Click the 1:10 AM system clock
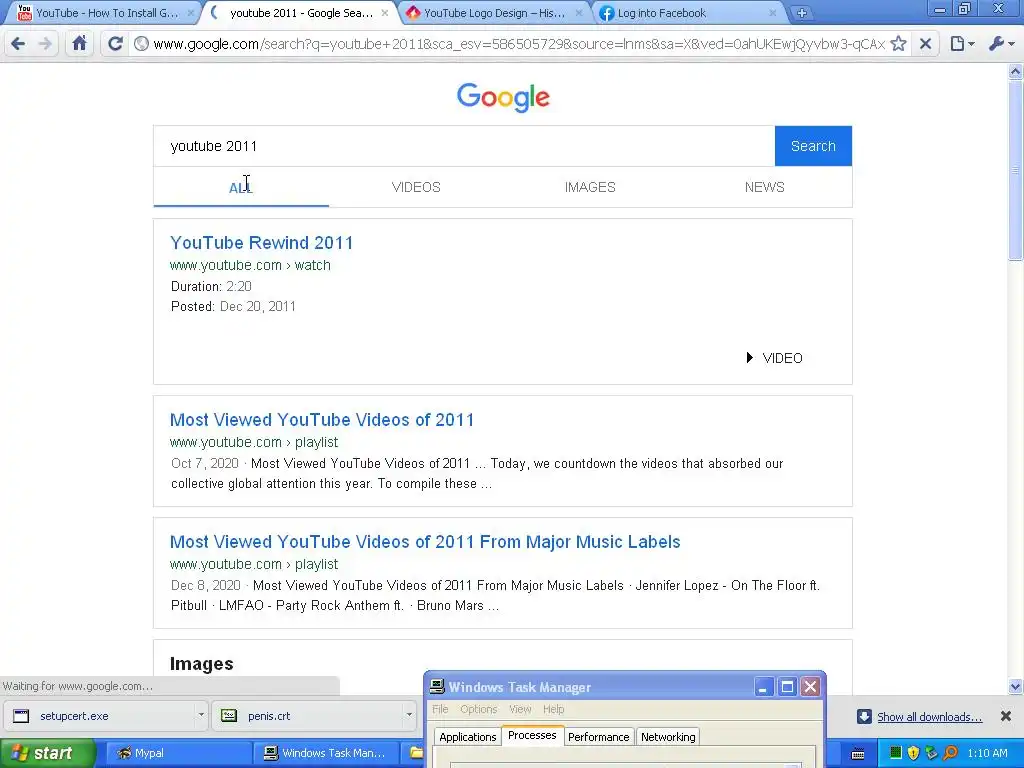The height and width of the screenshot is (768, 1024). pos(987,753)
